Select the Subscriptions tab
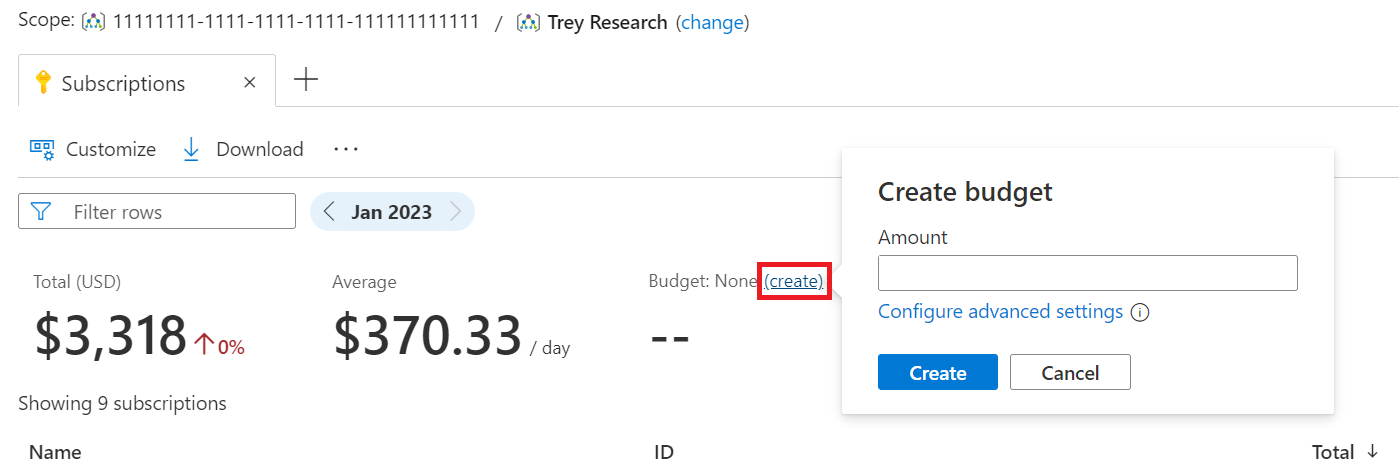Image resolution: width=1399 pixels, height=474 pixels. (123, 84)
